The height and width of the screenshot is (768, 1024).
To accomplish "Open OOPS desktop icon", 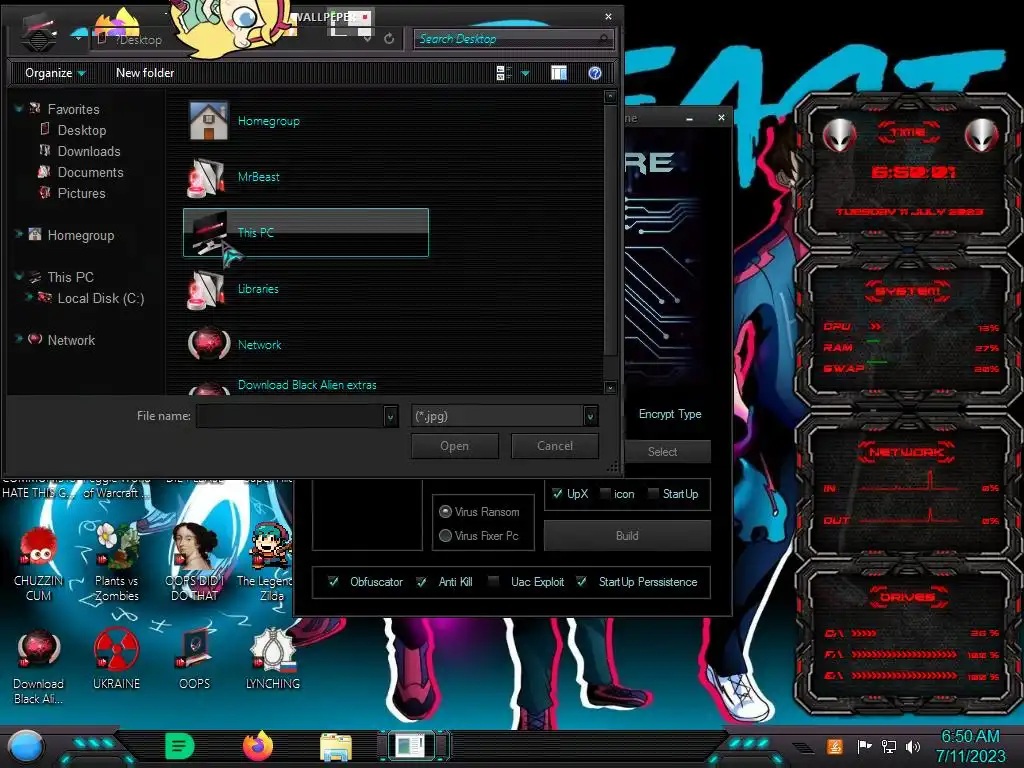I will (195, 660).
